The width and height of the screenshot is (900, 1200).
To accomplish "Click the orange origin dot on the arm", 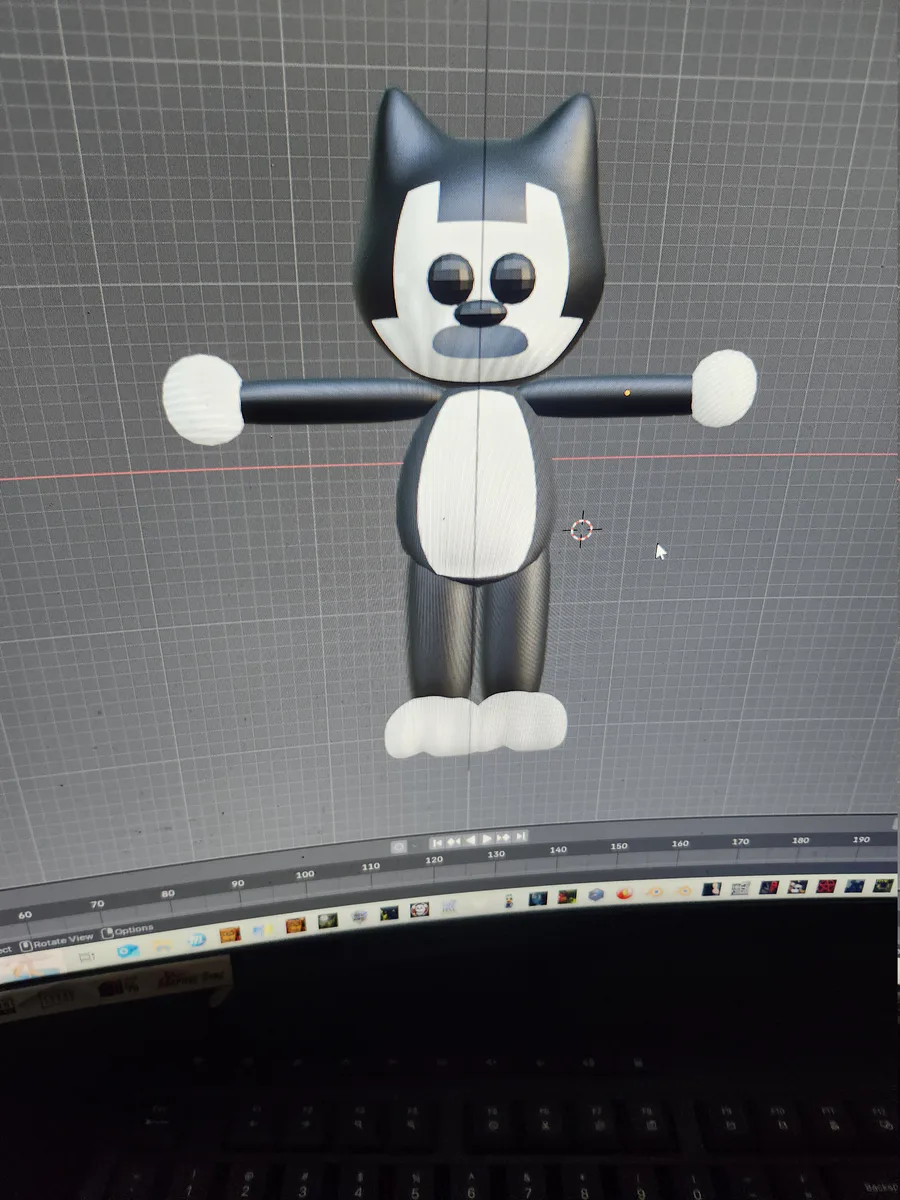I will (x=627, y=393).
